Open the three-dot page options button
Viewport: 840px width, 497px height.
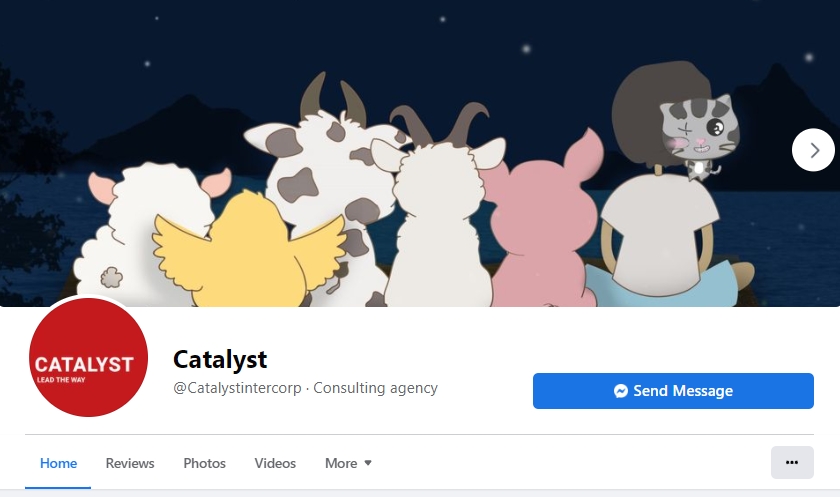coord(792,462)
